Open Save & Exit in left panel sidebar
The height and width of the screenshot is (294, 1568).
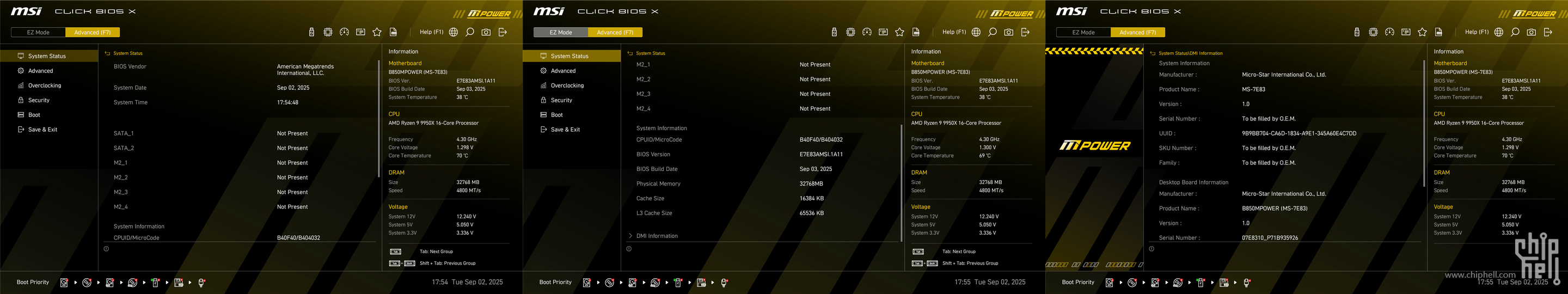[48, 129]
